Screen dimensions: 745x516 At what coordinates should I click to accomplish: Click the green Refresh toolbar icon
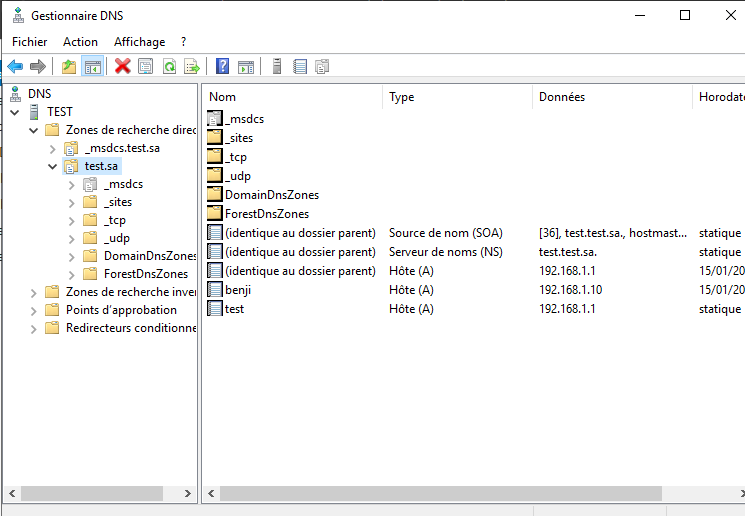tap(169, 67)
